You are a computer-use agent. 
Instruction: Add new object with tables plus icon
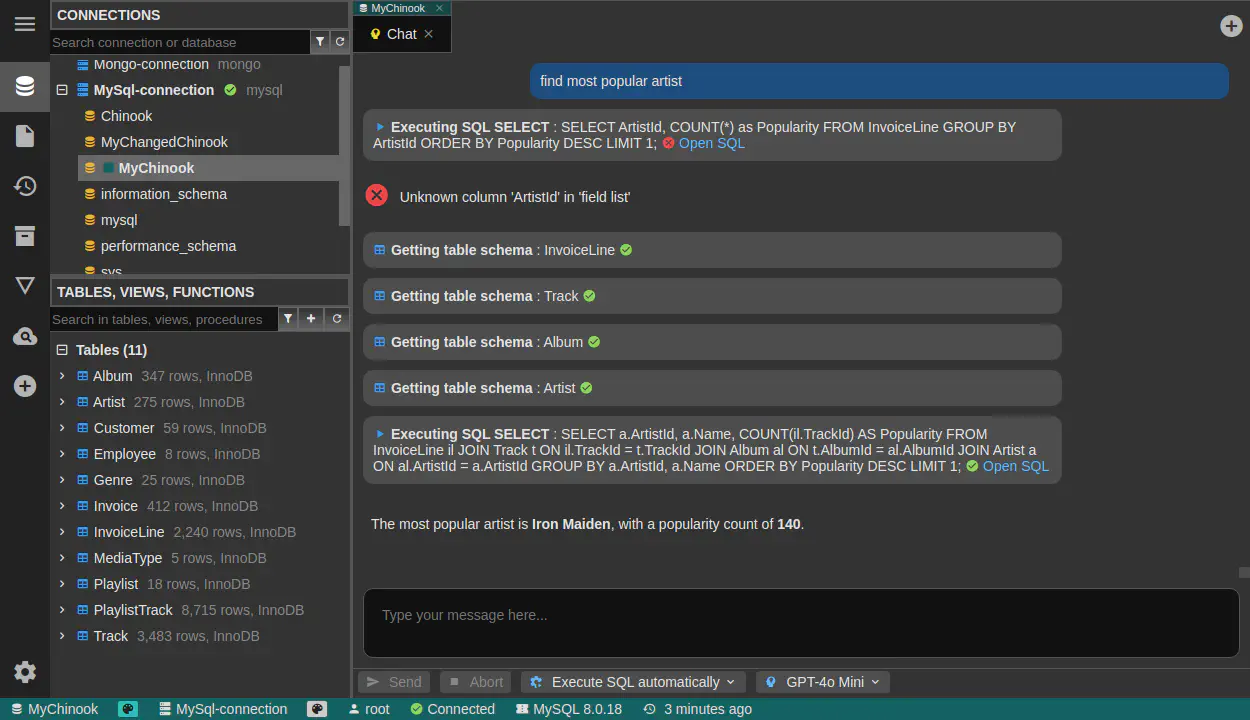tap(312, 319)
